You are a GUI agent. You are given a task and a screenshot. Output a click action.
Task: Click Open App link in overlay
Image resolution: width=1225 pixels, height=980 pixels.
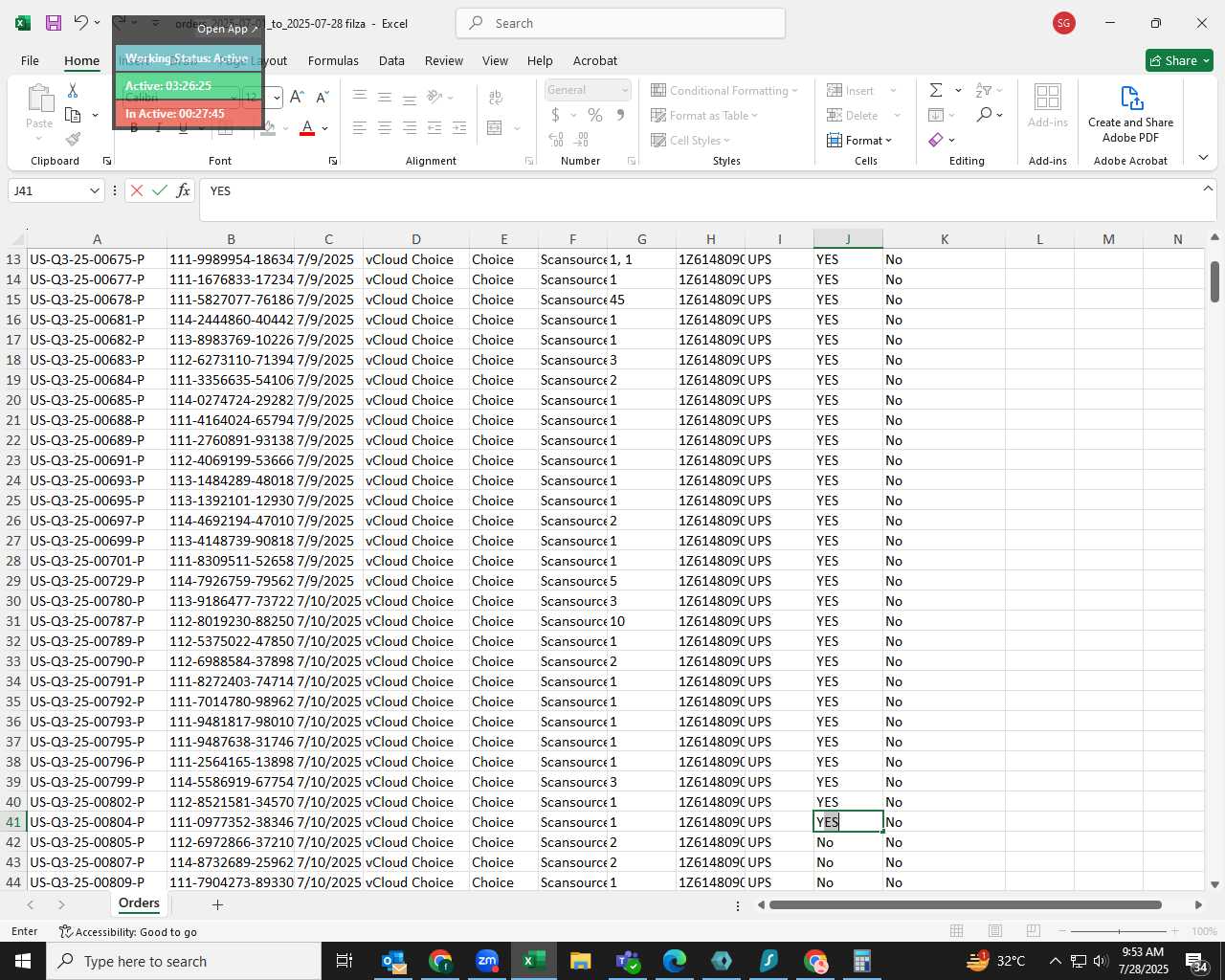(227, 29)
